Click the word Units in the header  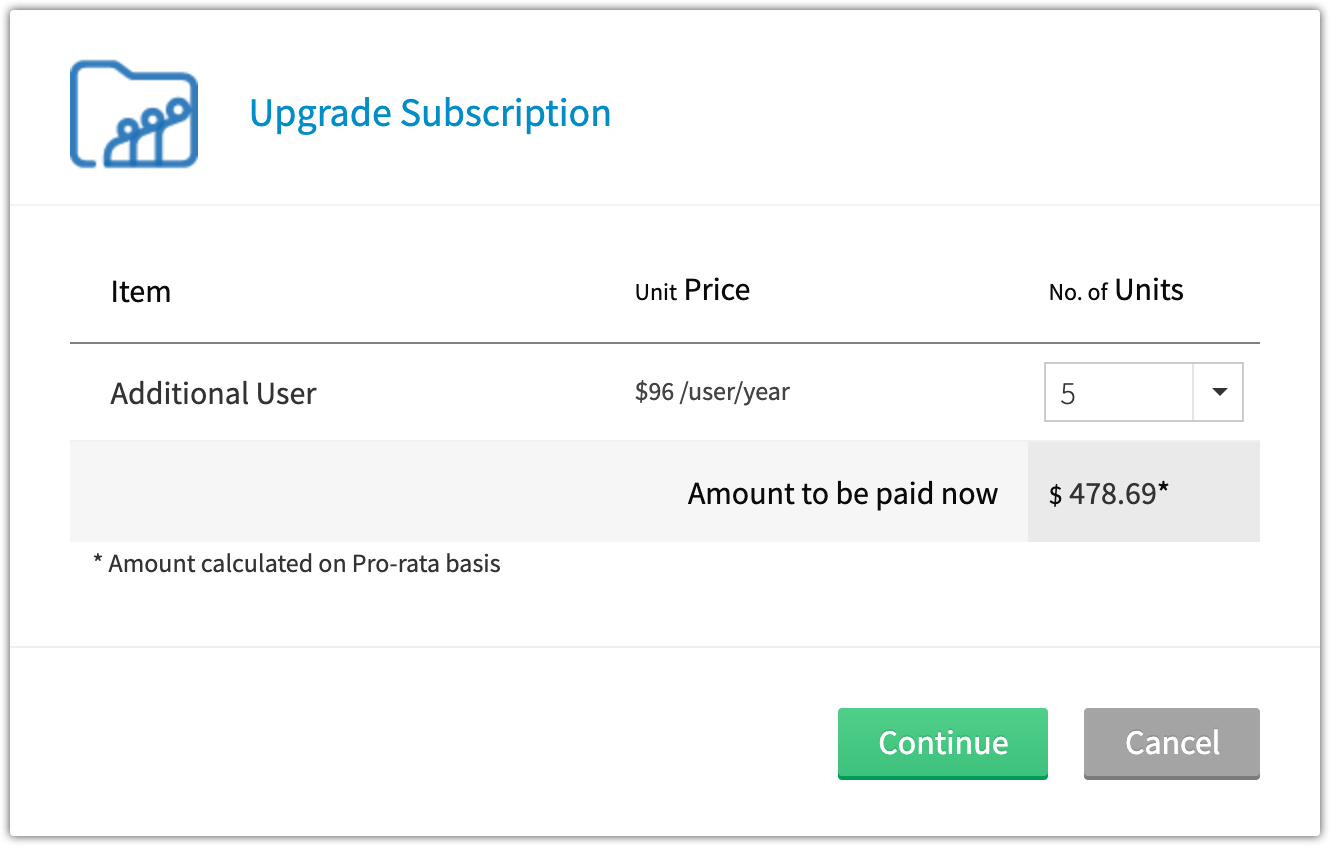1149,290
